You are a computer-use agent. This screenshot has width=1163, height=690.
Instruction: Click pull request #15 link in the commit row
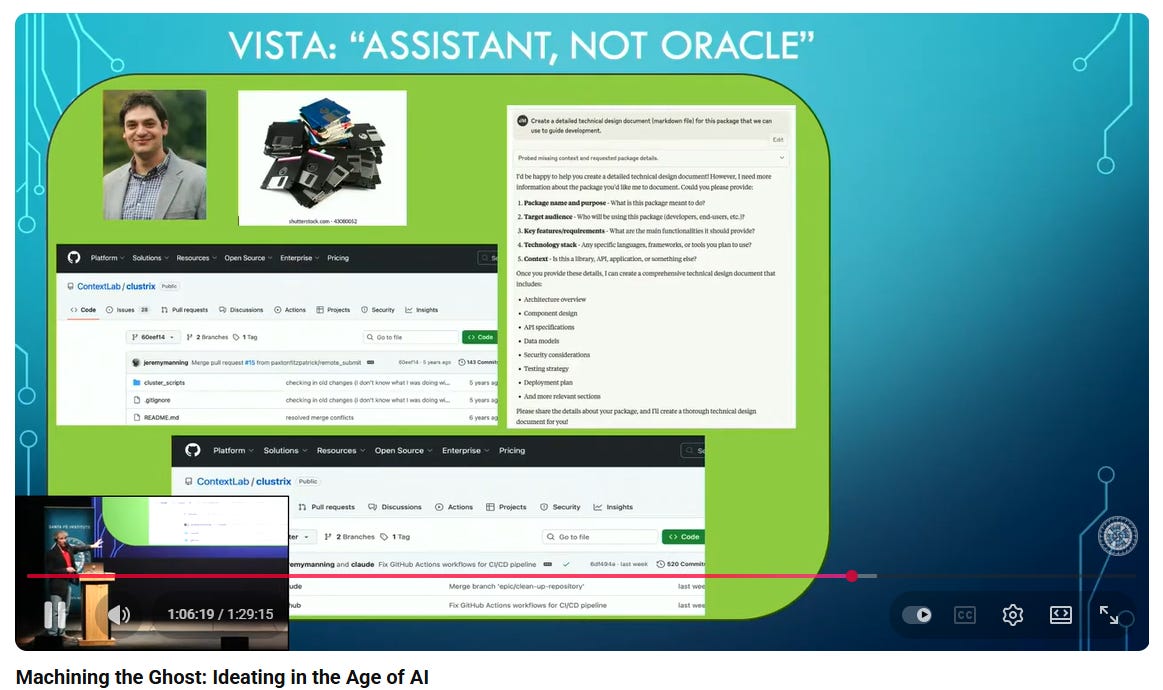pos(250,363)
